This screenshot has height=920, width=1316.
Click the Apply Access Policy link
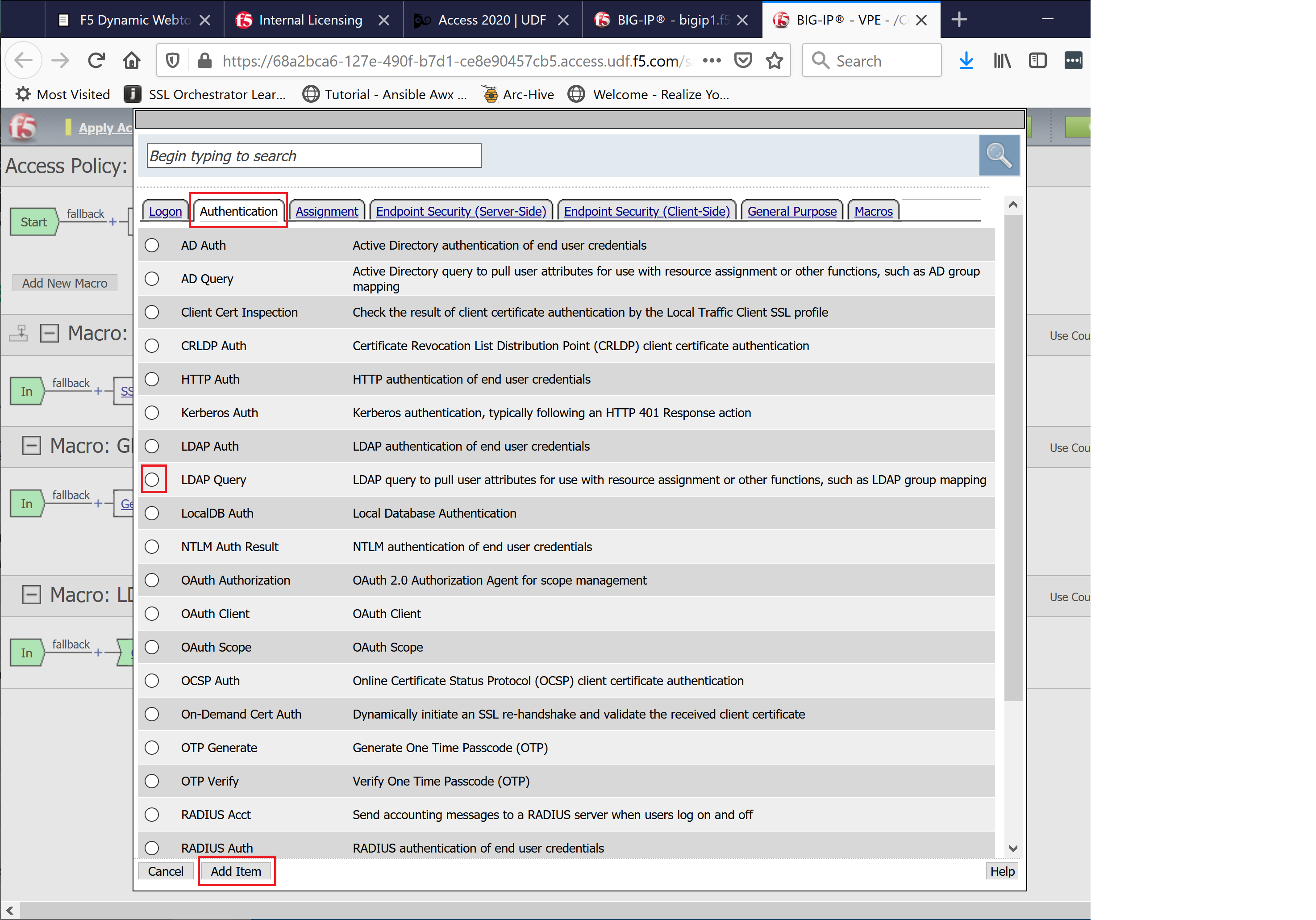point(105,128)
